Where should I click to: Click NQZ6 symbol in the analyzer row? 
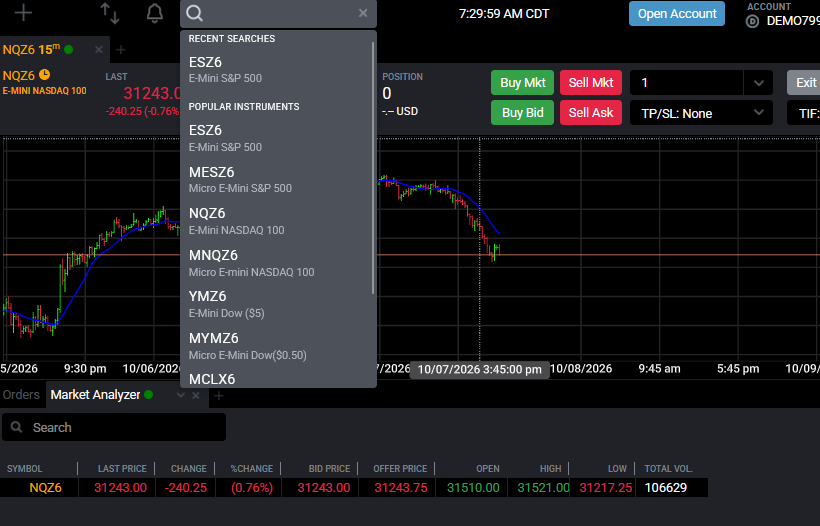point(45,488)
